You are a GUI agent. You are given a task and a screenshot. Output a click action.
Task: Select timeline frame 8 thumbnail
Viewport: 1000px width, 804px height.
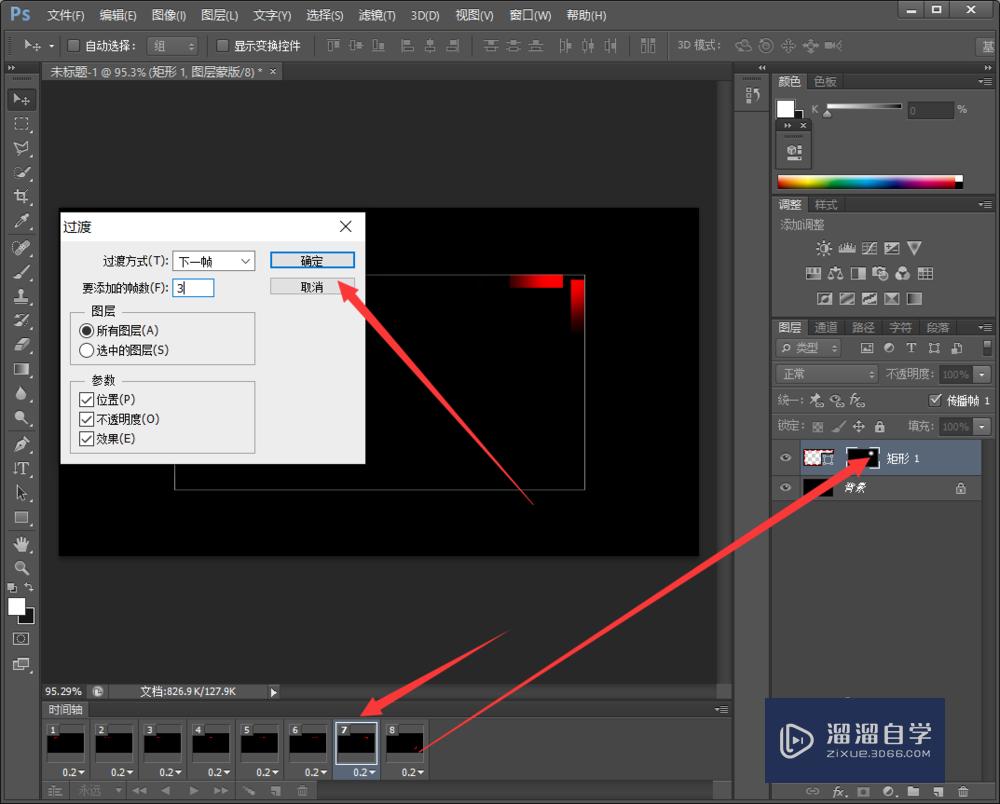coord(404,743)
